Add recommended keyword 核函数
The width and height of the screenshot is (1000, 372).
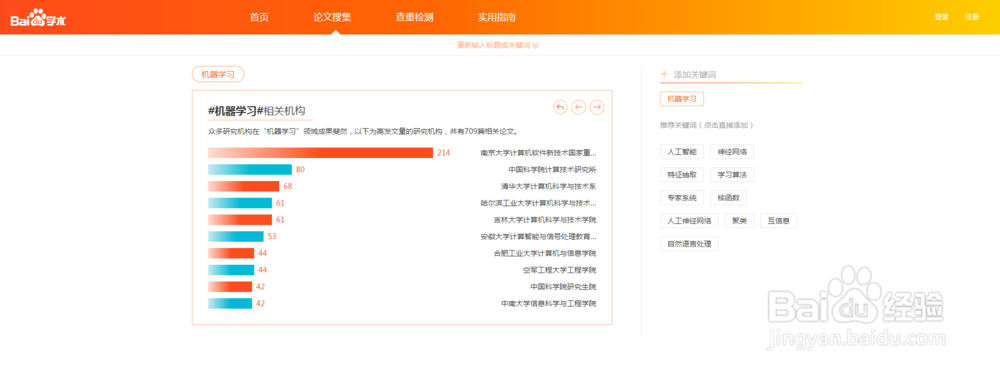click(x=728, y=198)
